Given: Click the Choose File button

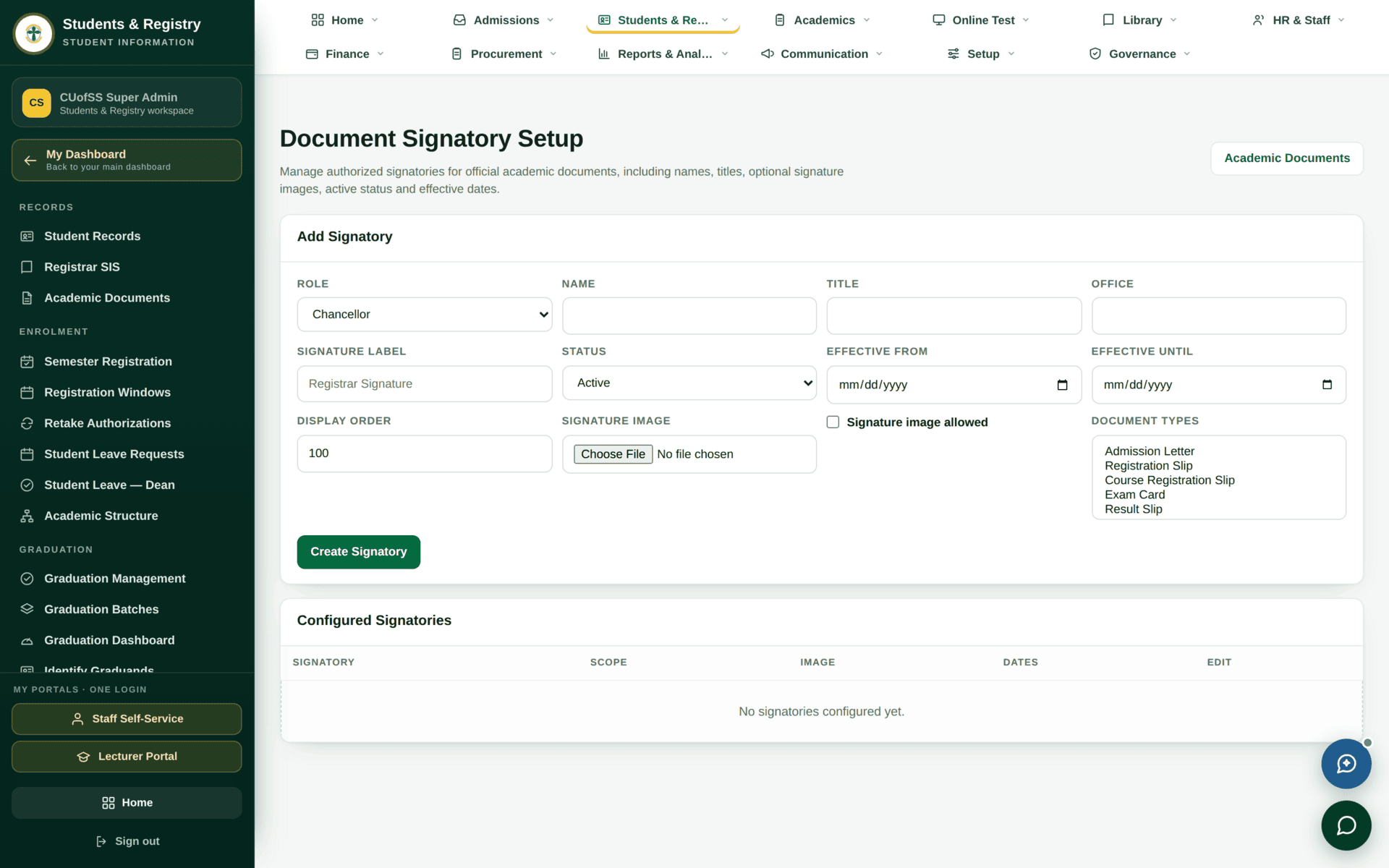Looking at the screenshot, I should 613,454.
